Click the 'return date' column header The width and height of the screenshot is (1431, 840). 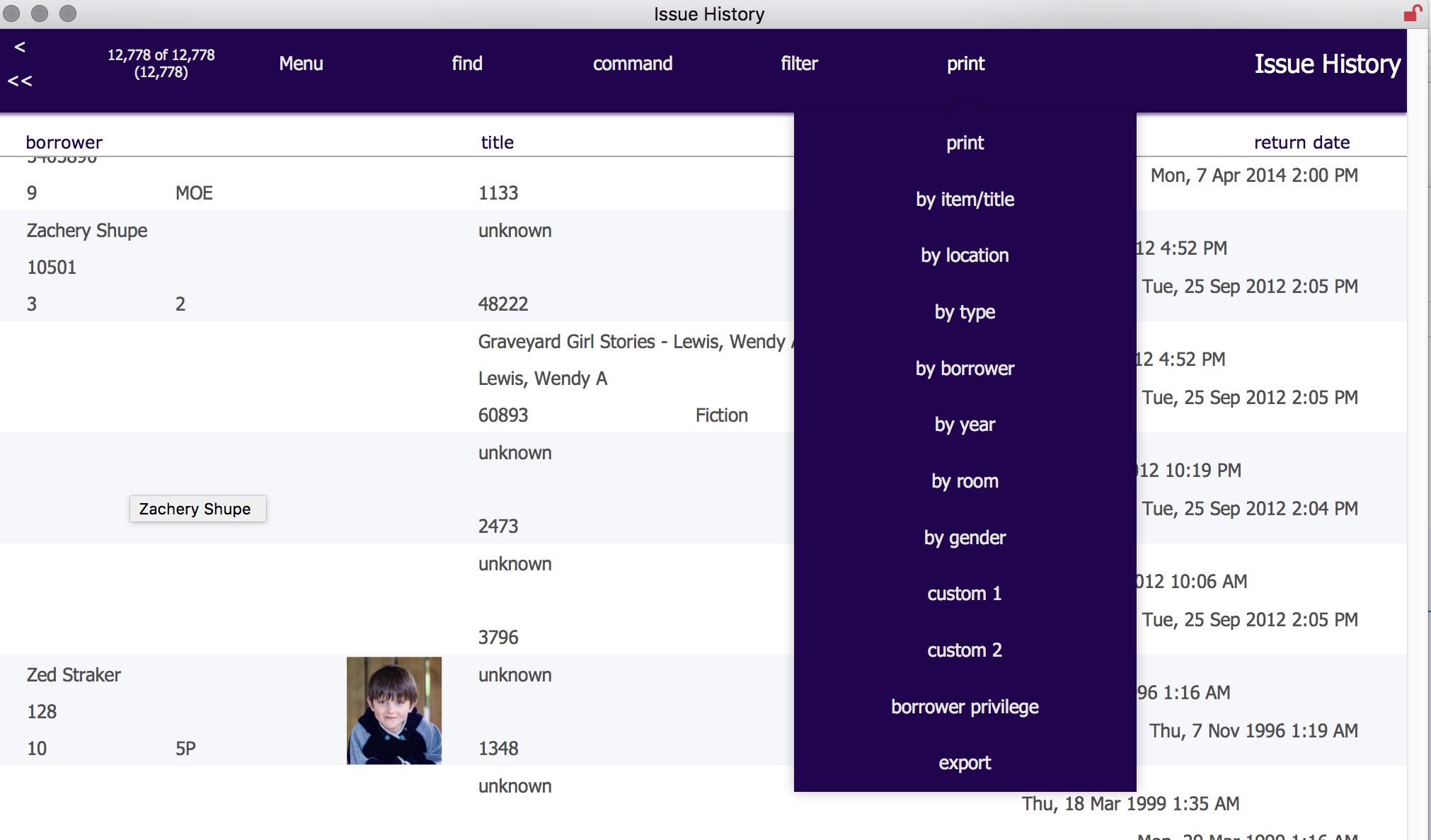point(1301,142)
